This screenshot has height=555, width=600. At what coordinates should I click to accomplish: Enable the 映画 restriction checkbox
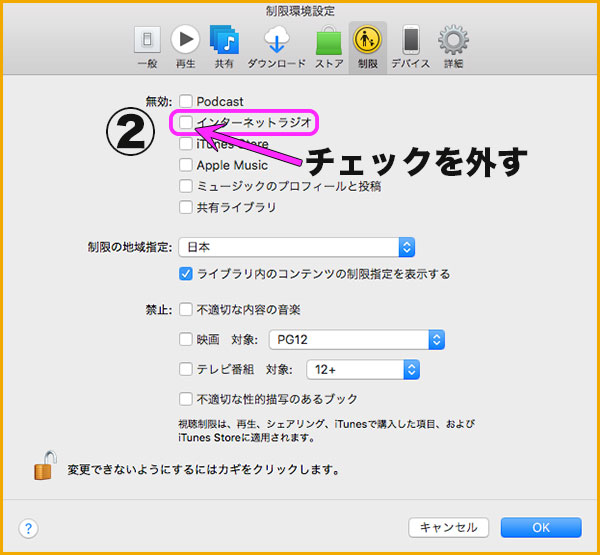point(186,339)
